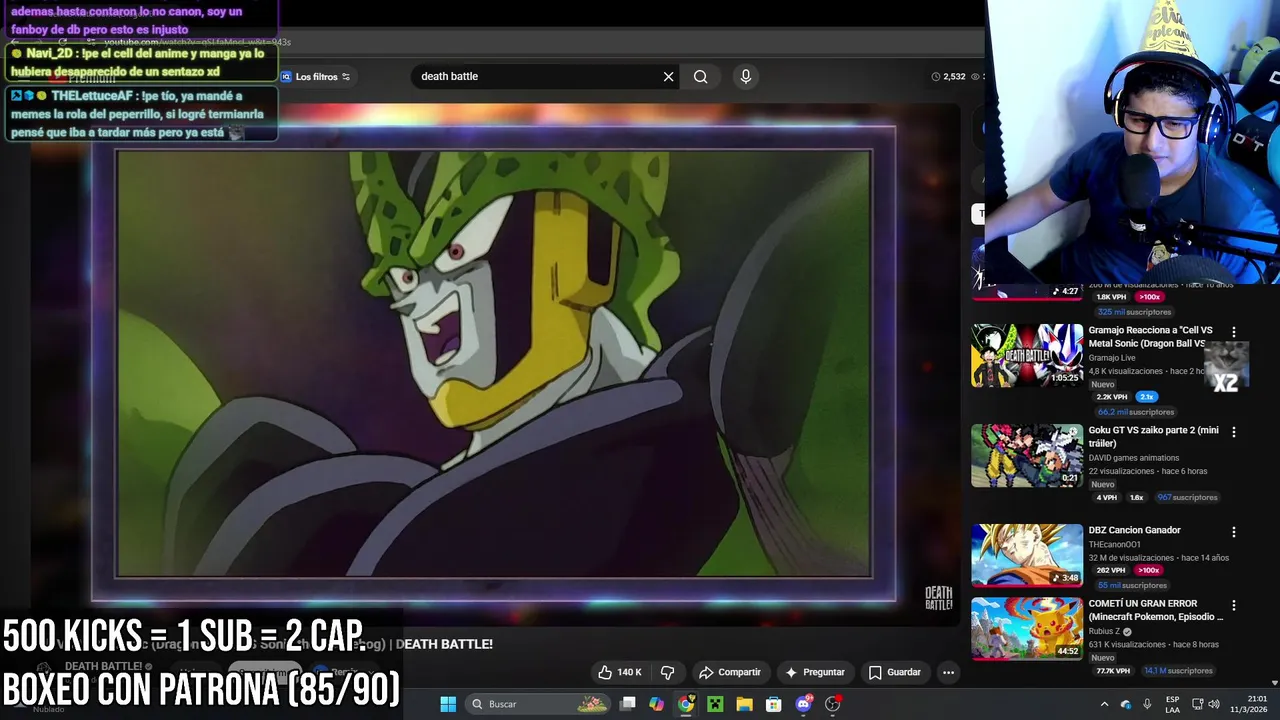The width and height of the screenshot is (1280, 720).
Task: Clear the 'death battle' search text
Action: tap(668, 76)
